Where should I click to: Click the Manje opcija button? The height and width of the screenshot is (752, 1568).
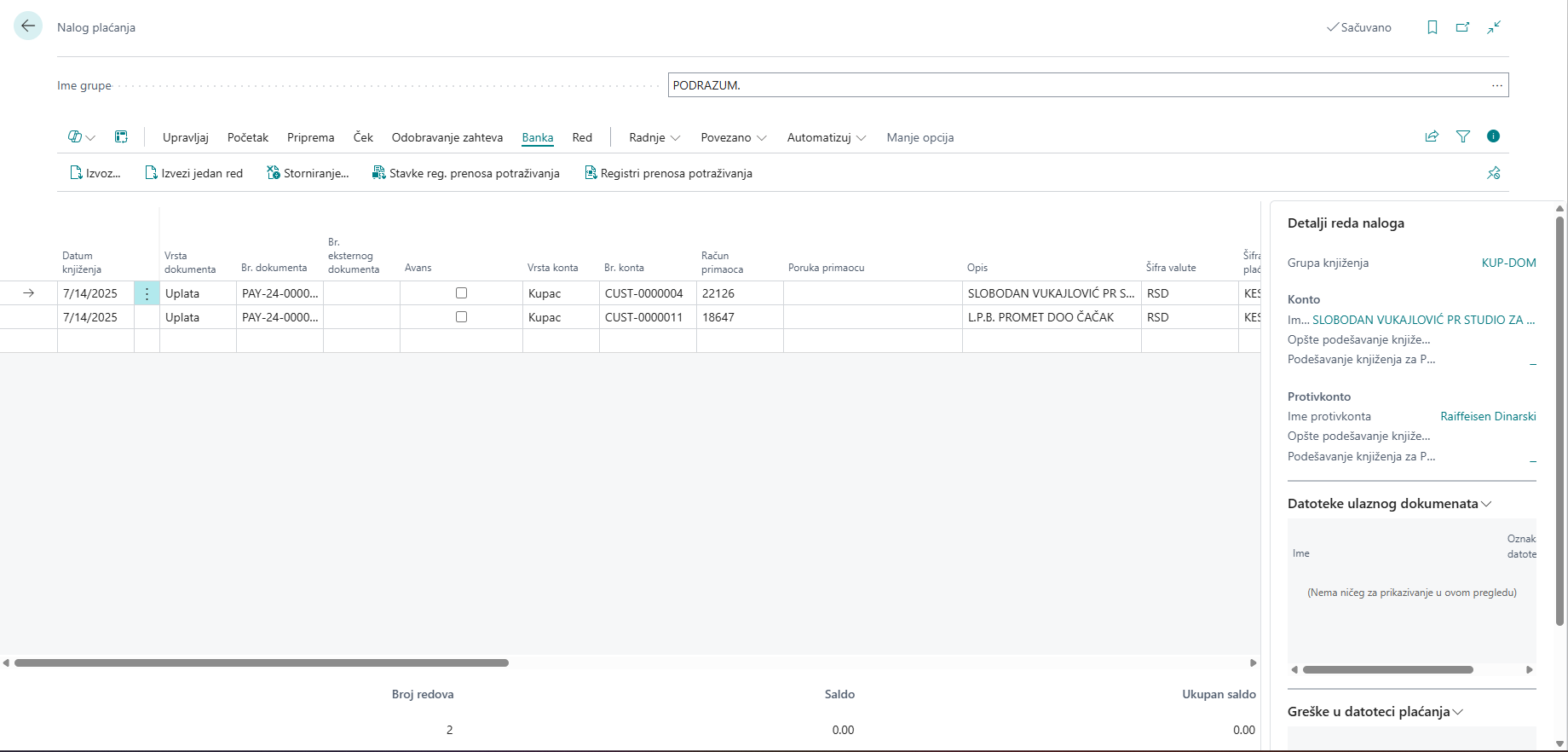click(919, 137)
